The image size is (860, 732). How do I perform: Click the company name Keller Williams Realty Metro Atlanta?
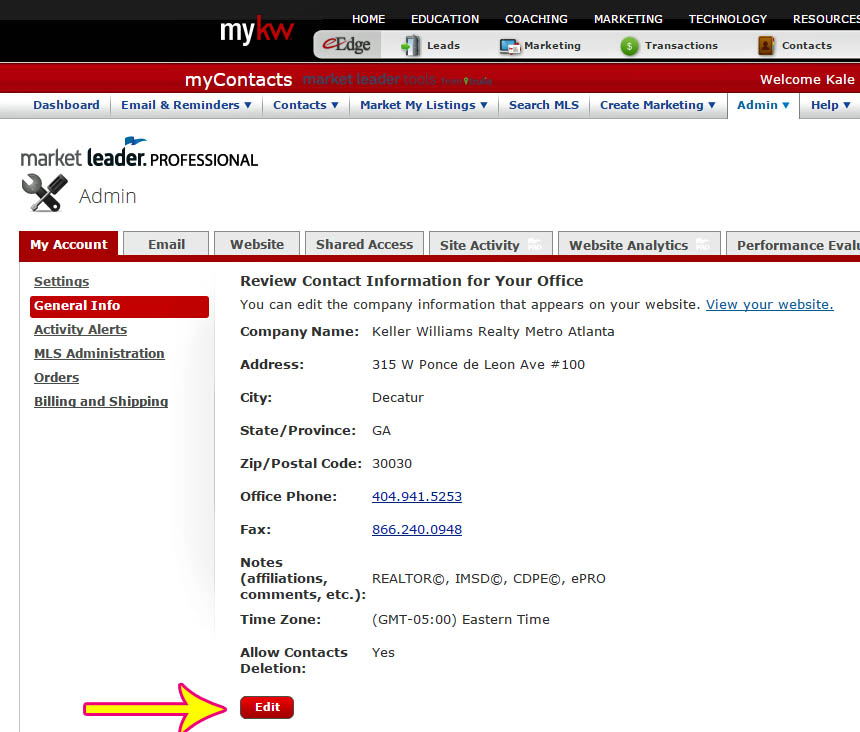tap(493, 332)
